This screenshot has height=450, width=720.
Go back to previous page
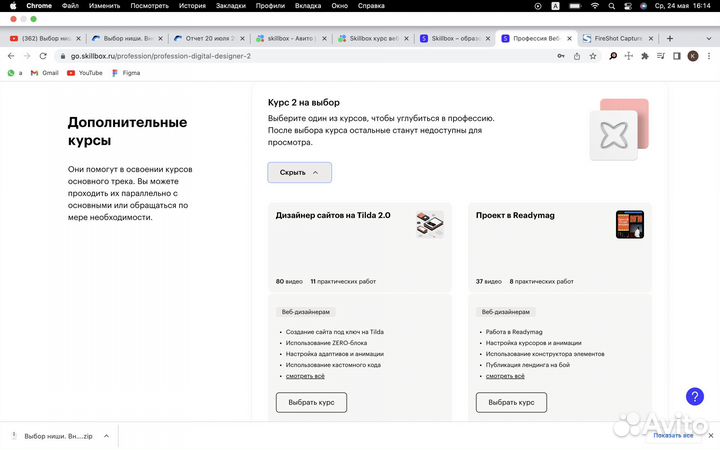[11, 56]
